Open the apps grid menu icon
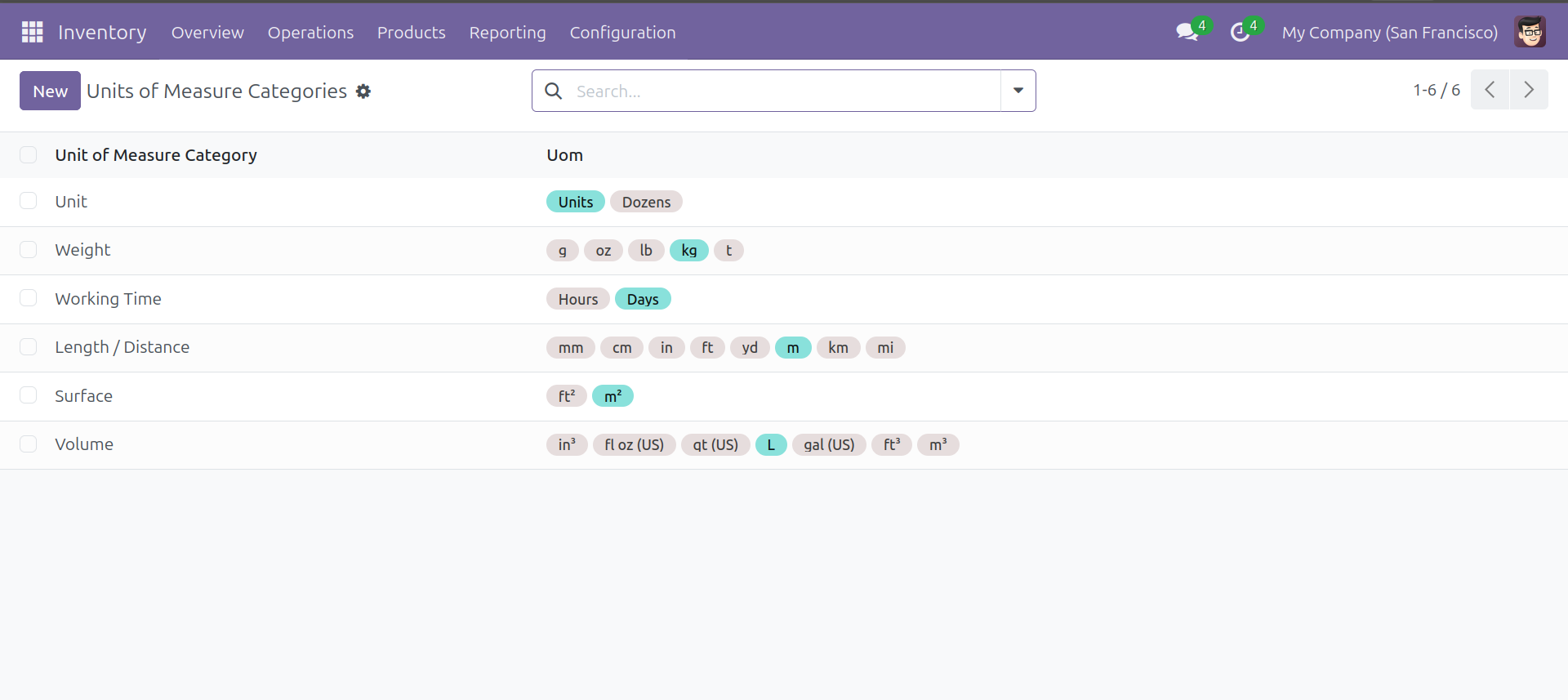This screenshot has width=1568, height=700. click(x=32, y=32)
